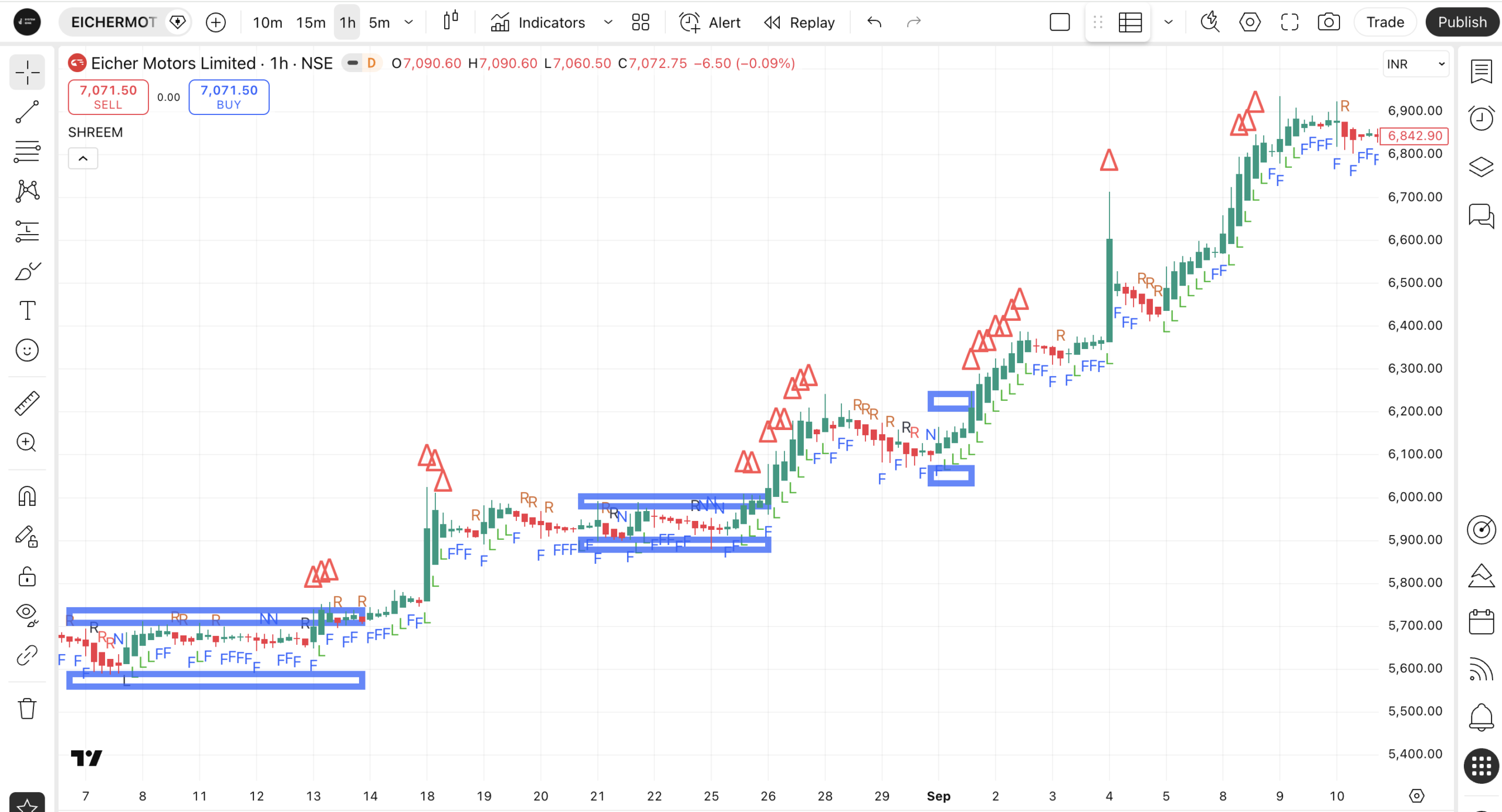The image size is (1502, 812).
Task: Open the Trade panel
Action: (x=1385, y=22)
